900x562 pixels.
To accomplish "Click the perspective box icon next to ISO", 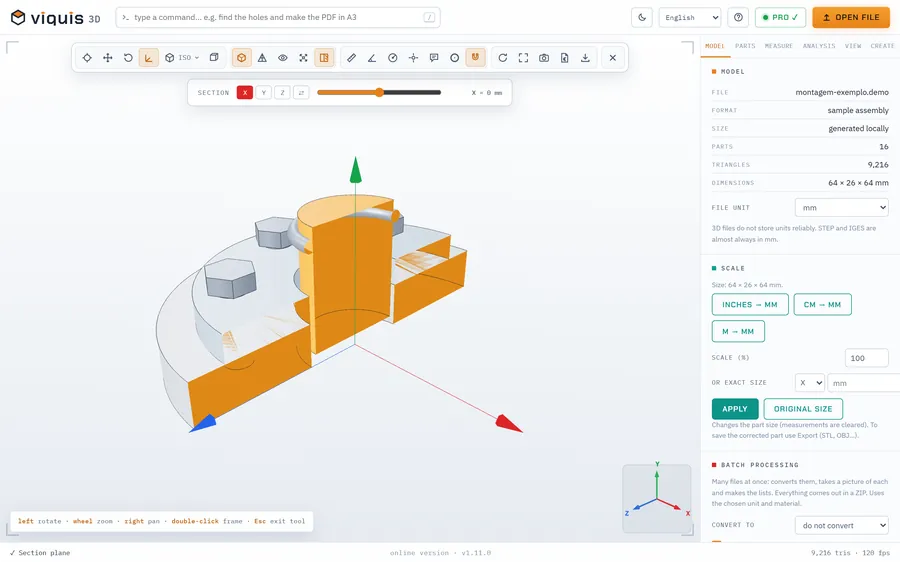I will (x=214, y=57).
